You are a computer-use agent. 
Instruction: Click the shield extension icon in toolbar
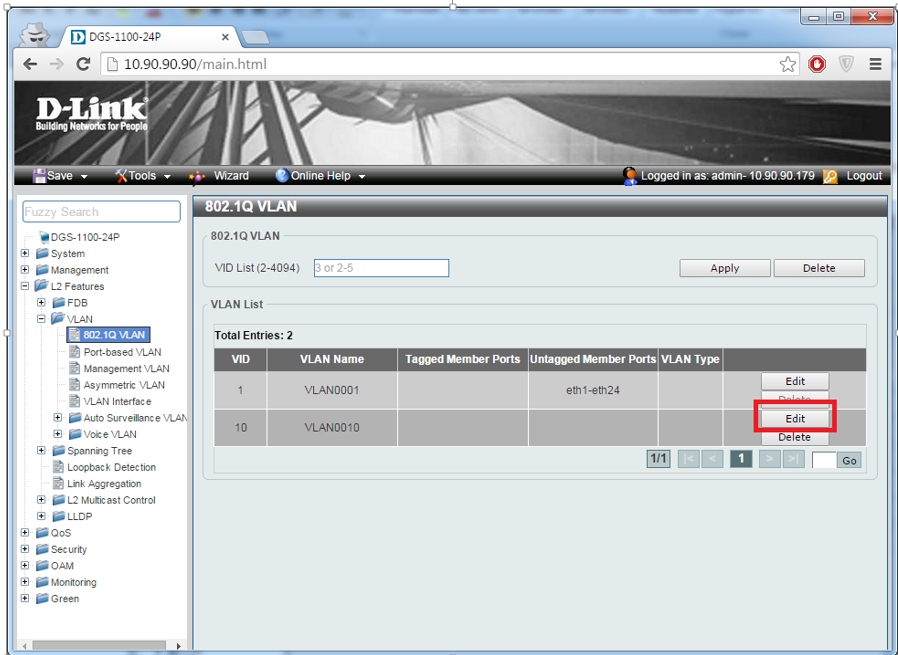pyautogui.click(x=846, y=64)
